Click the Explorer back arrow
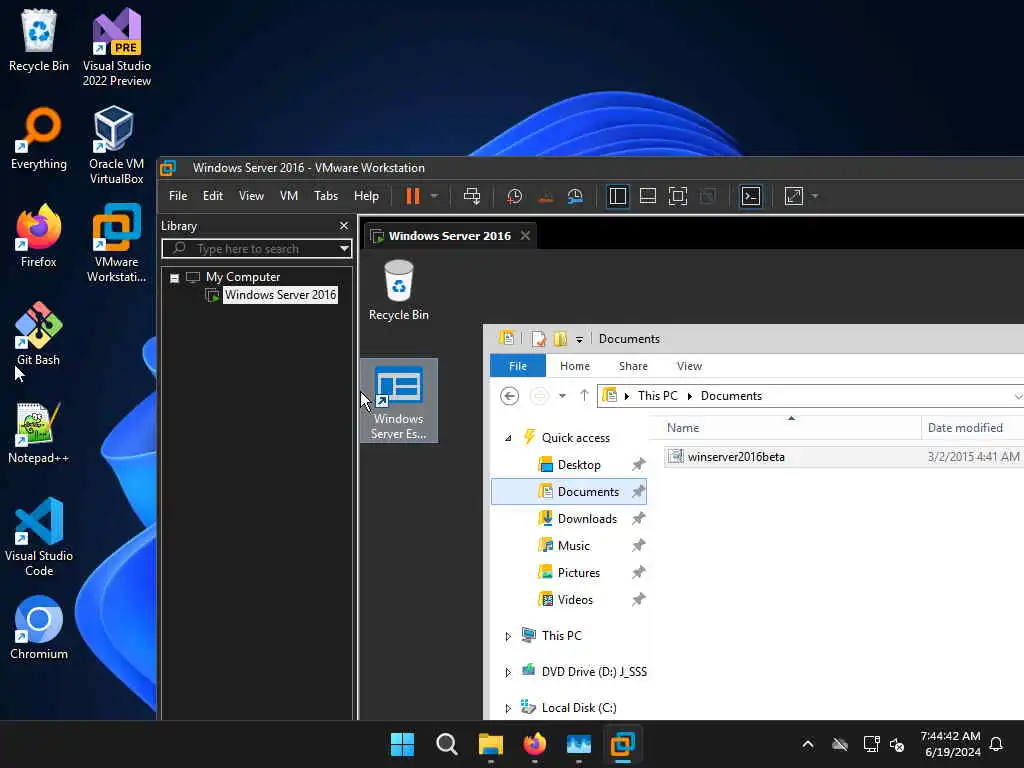This screenshot has height=768, width=1024. pos(509,396)
